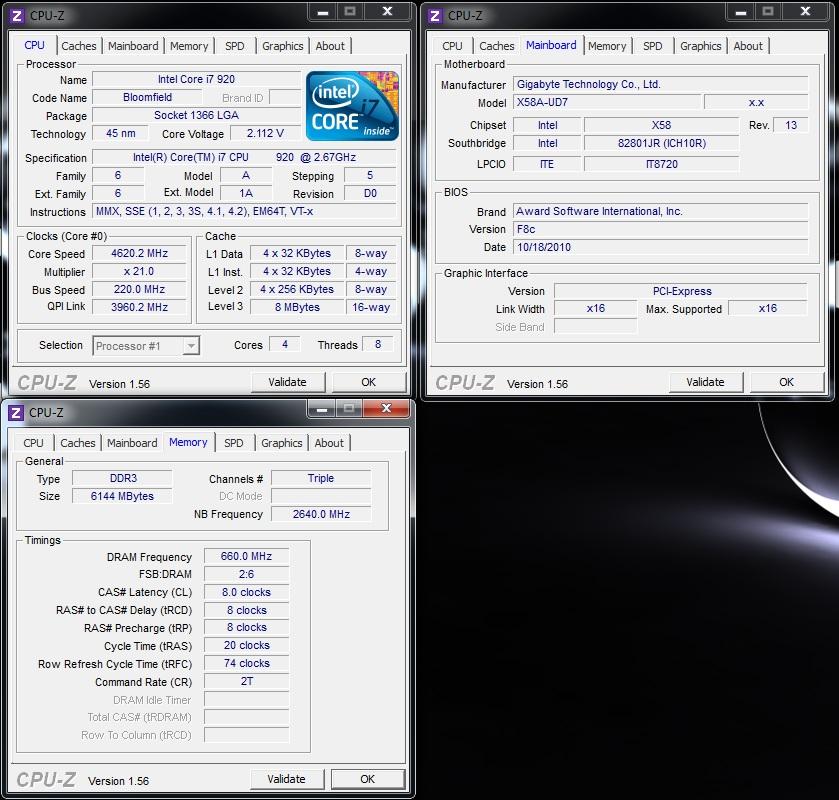
Task: Switch to Caches tab in the CPU window
Action: tap(79, 46)
